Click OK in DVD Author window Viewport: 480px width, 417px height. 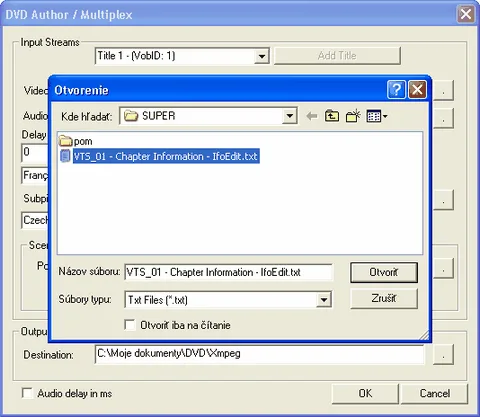(365, 393)
